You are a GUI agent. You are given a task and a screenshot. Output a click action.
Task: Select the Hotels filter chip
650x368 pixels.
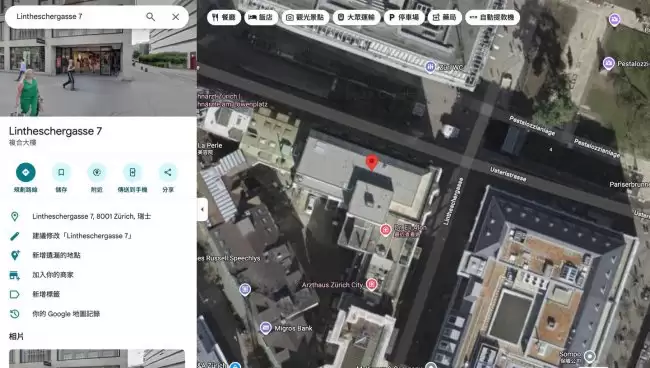(261, 17)
